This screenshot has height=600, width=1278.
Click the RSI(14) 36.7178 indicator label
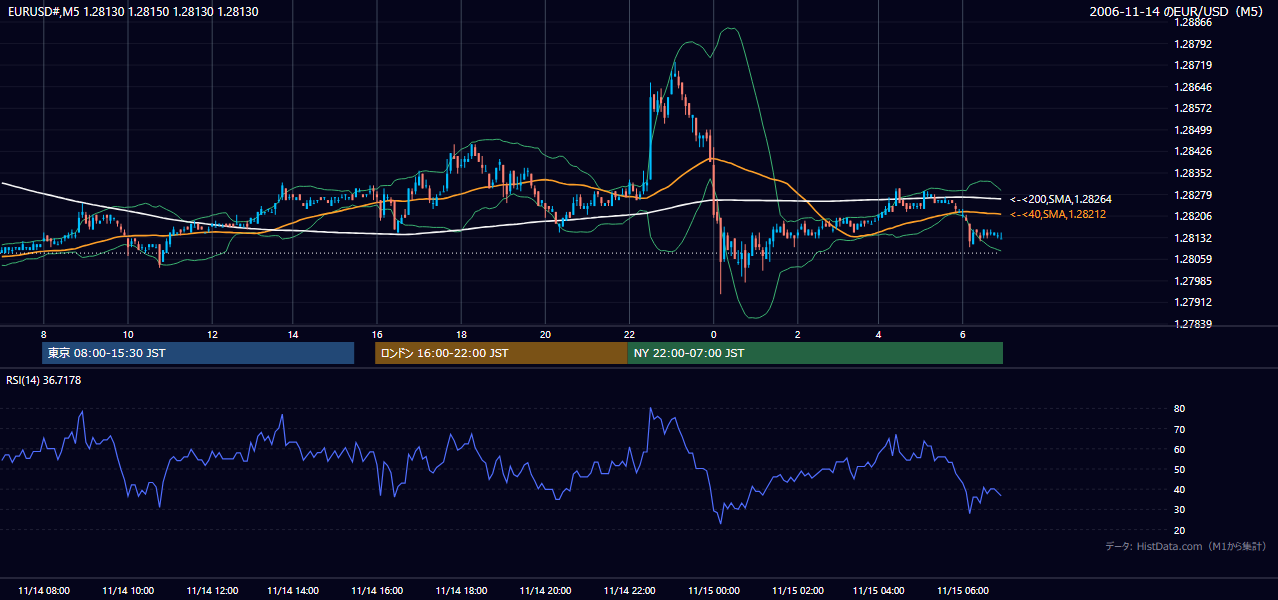(x=43, y=380)
